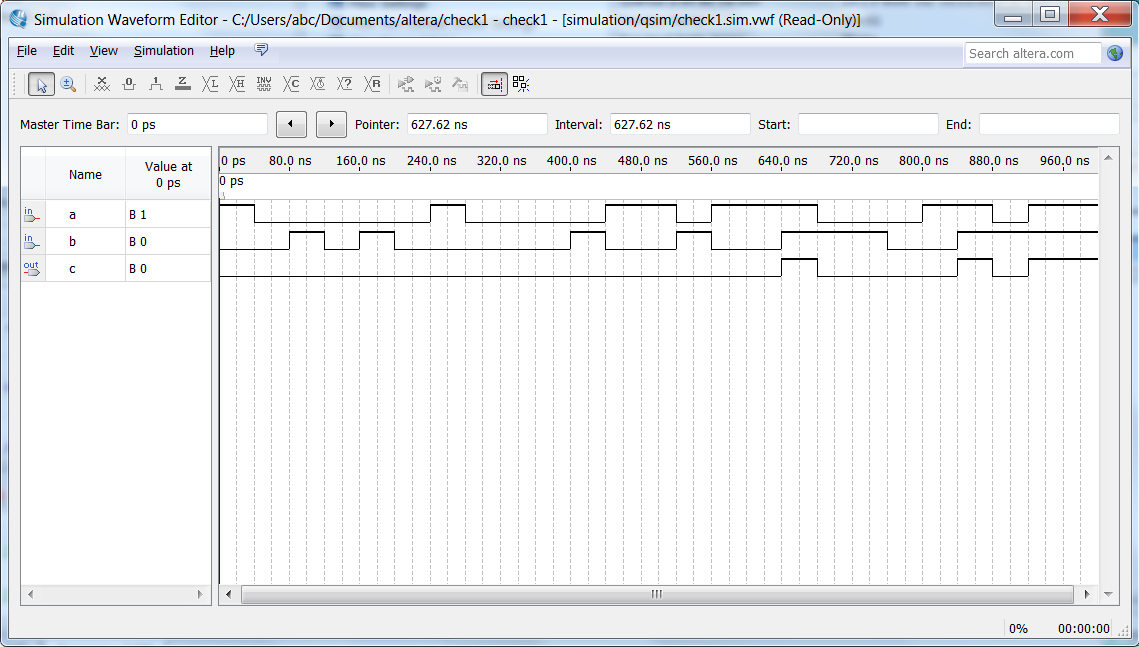Assign a random value (R) to waveform
The height and width of the screenshot is (647, 1139).
tap(371, 84)
